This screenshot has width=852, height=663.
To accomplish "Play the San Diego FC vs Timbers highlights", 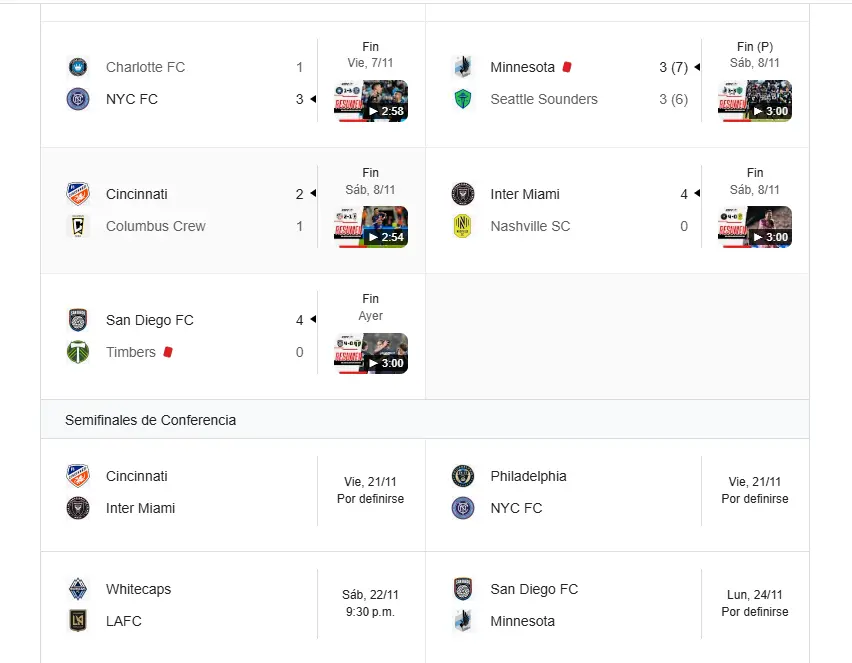I will [x=371, y=353].
